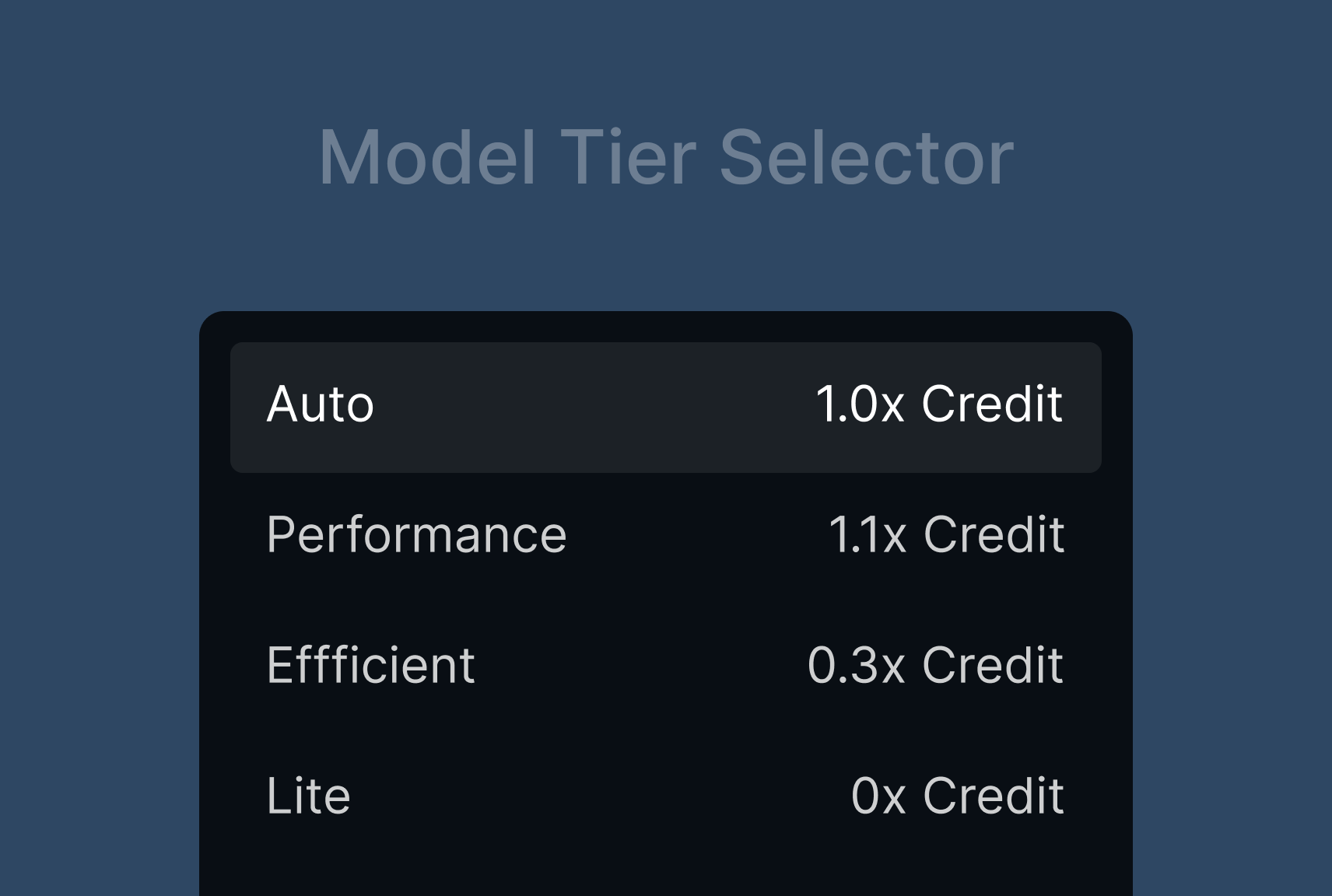
Task: Click the "0.3x" multiplier beside Effficient
Action: pos(856,666)
